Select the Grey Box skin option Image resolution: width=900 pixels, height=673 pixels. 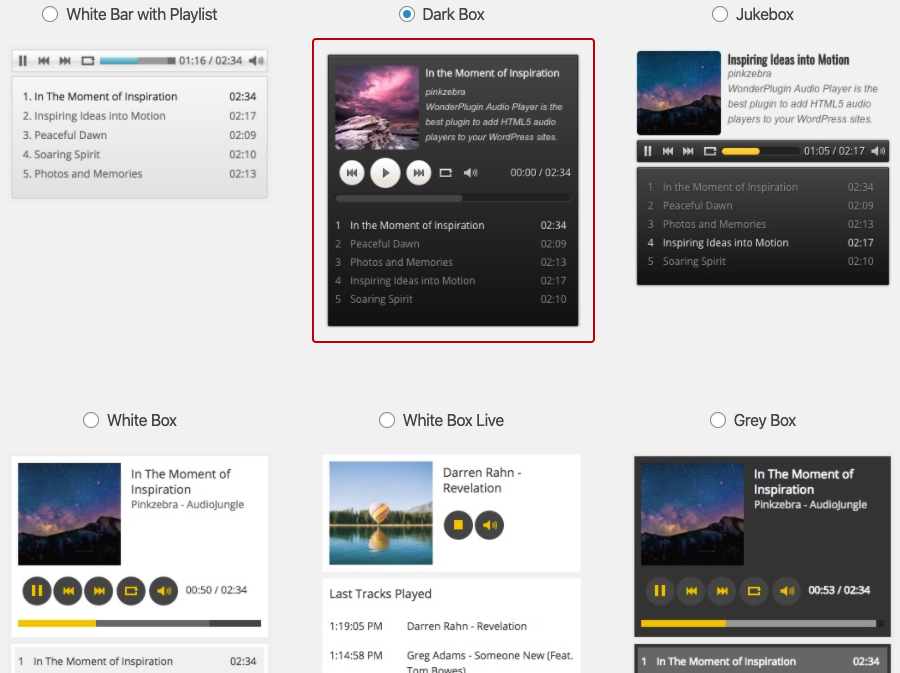point(718,420)
